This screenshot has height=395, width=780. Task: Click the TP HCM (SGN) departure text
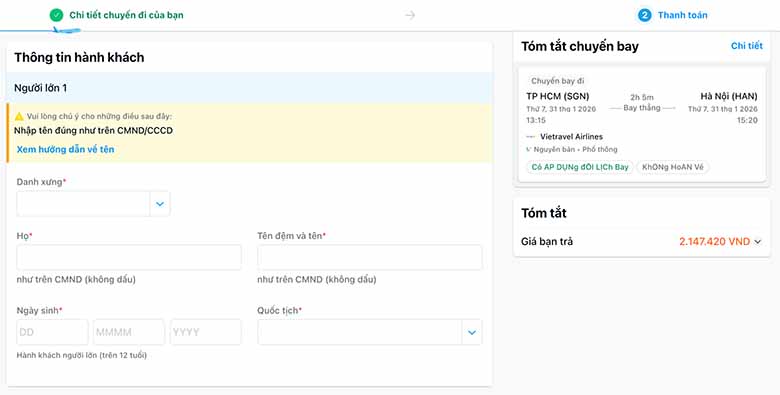[x=558, y=96]
